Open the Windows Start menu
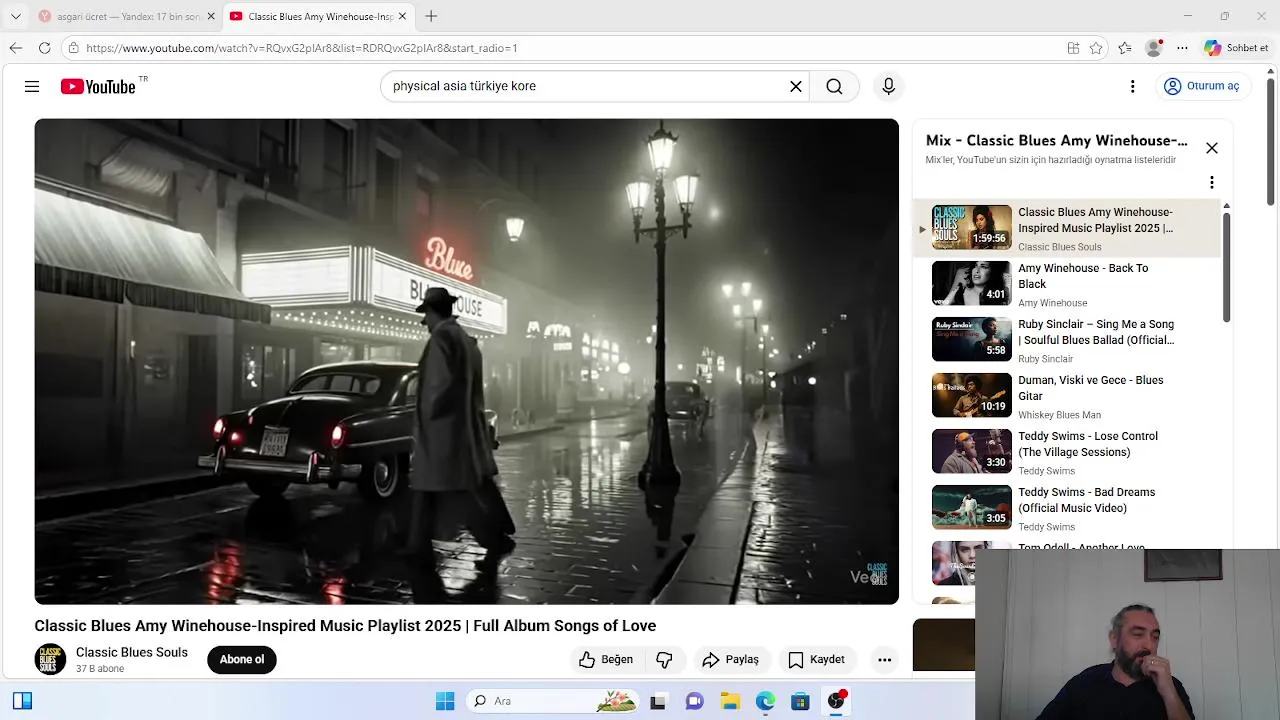Viewport: 1280px width, 720px height. click(x=445, y=701)
